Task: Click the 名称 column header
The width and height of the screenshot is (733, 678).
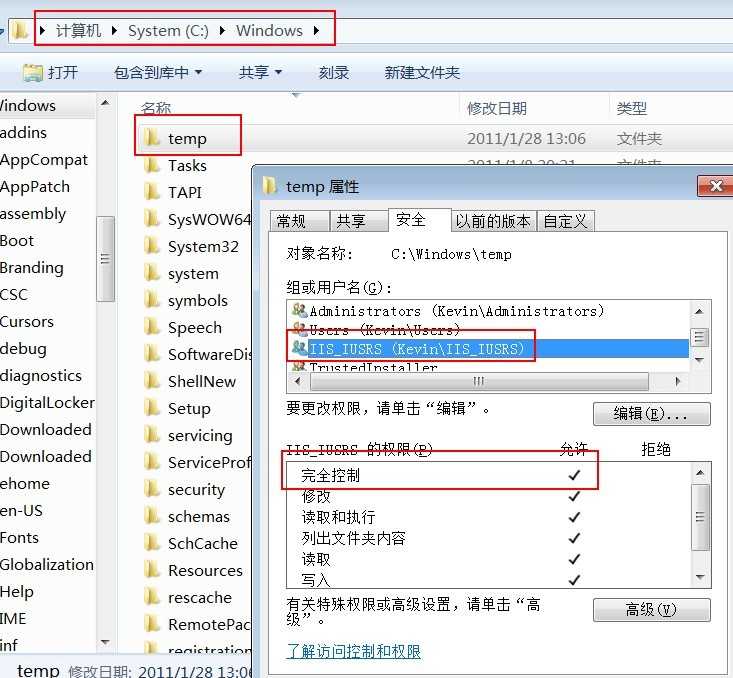Action: click(x=156, y=108)
